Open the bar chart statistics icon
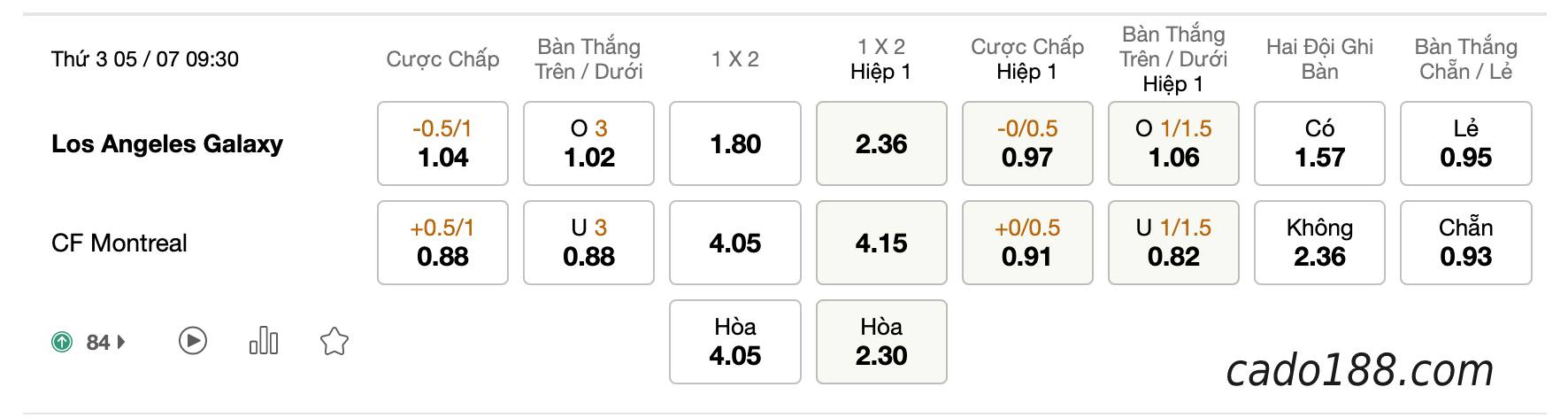 click(x=264, y=341)
